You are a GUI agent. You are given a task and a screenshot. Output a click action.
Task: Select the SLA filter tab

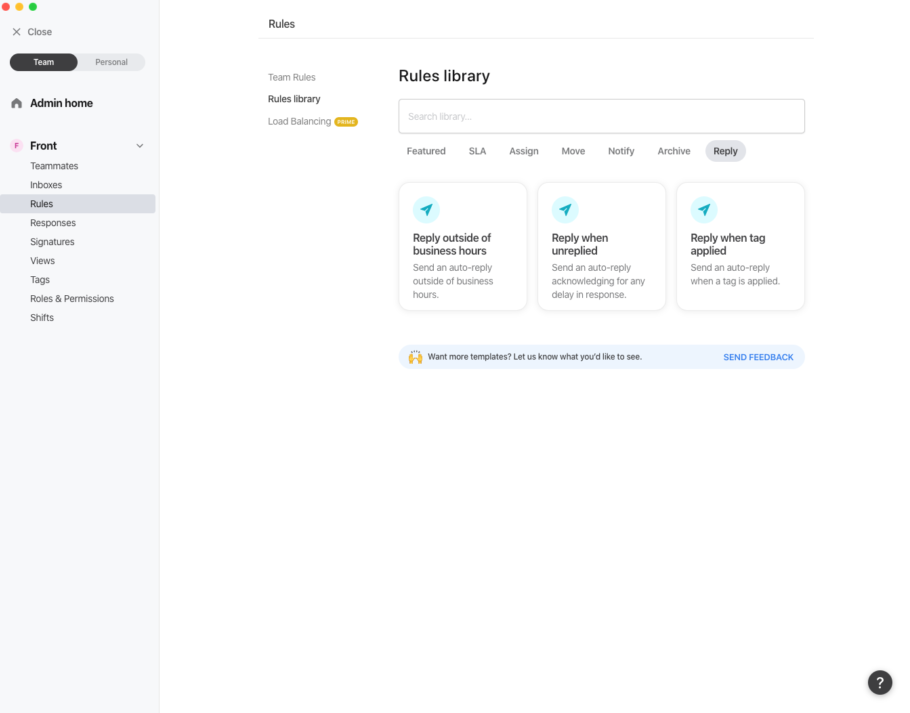tap(477, 151)
